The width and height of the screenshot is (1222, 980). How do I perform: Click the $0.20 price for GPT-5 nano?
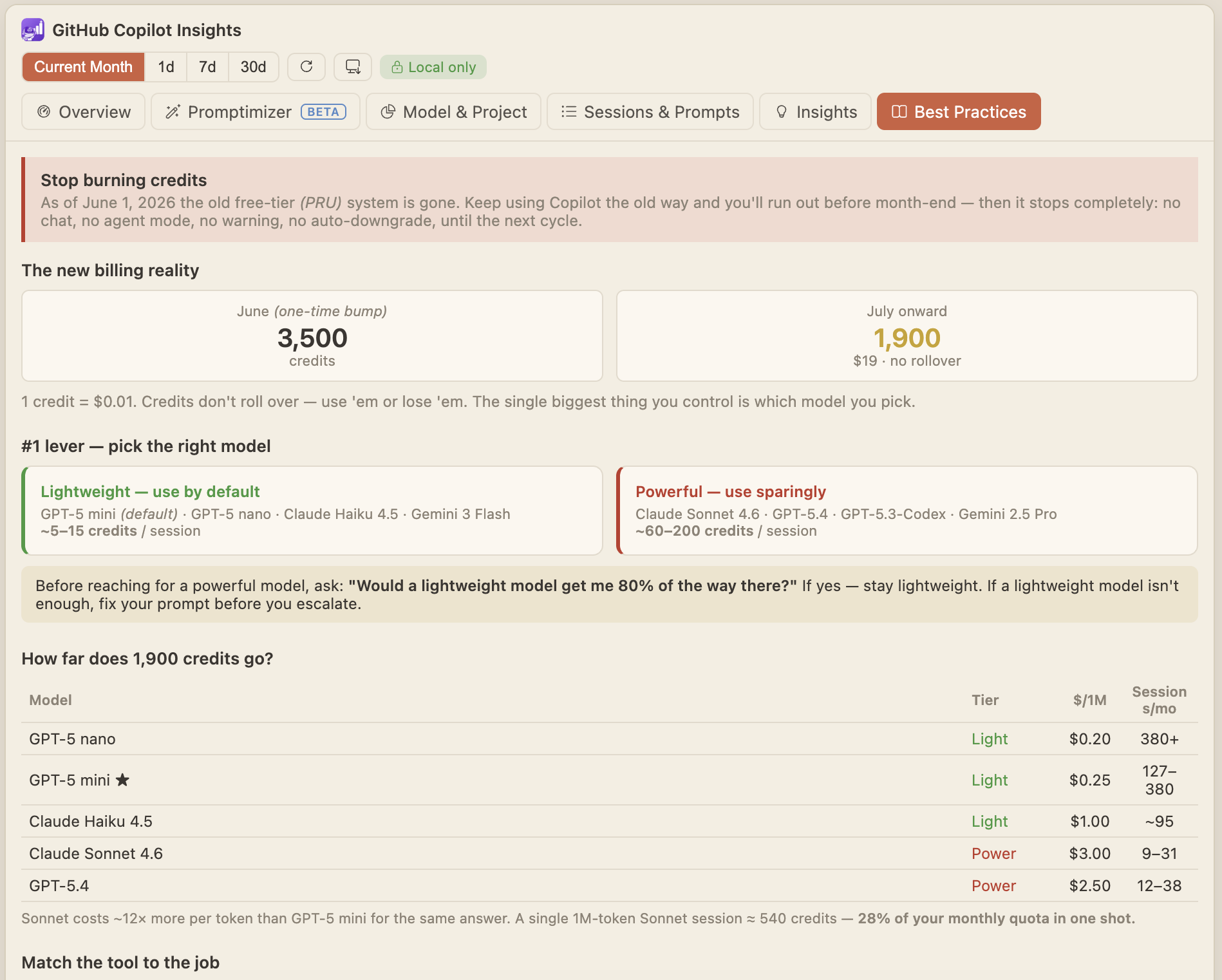coord(1090,739)
